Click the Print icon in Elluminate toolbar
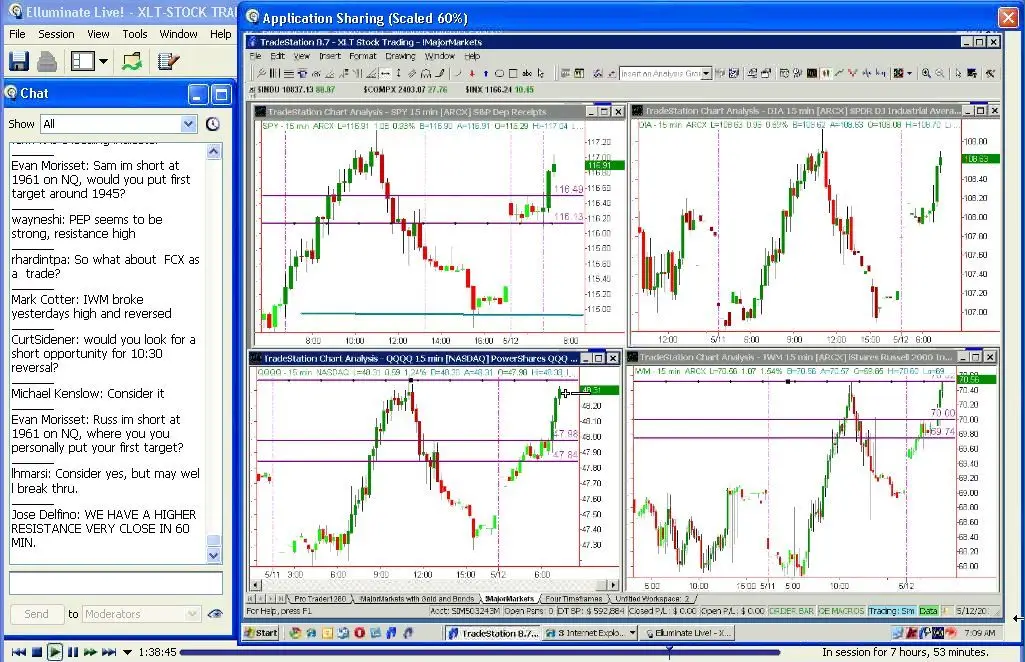Viewport: 1025px width, 662px height. [x=47, y=61]
